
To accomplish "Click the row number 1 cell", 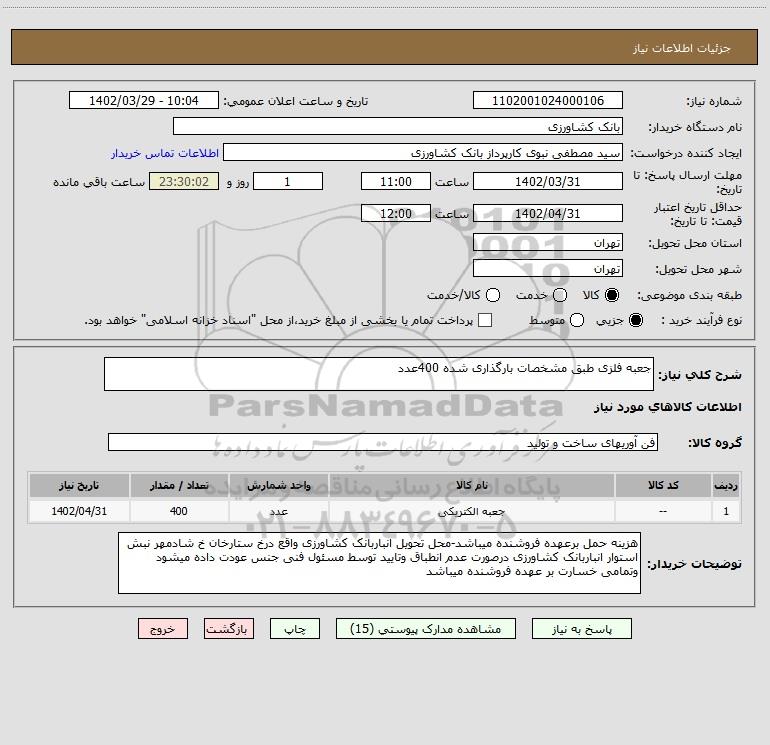I will click(x=726, y=511).
